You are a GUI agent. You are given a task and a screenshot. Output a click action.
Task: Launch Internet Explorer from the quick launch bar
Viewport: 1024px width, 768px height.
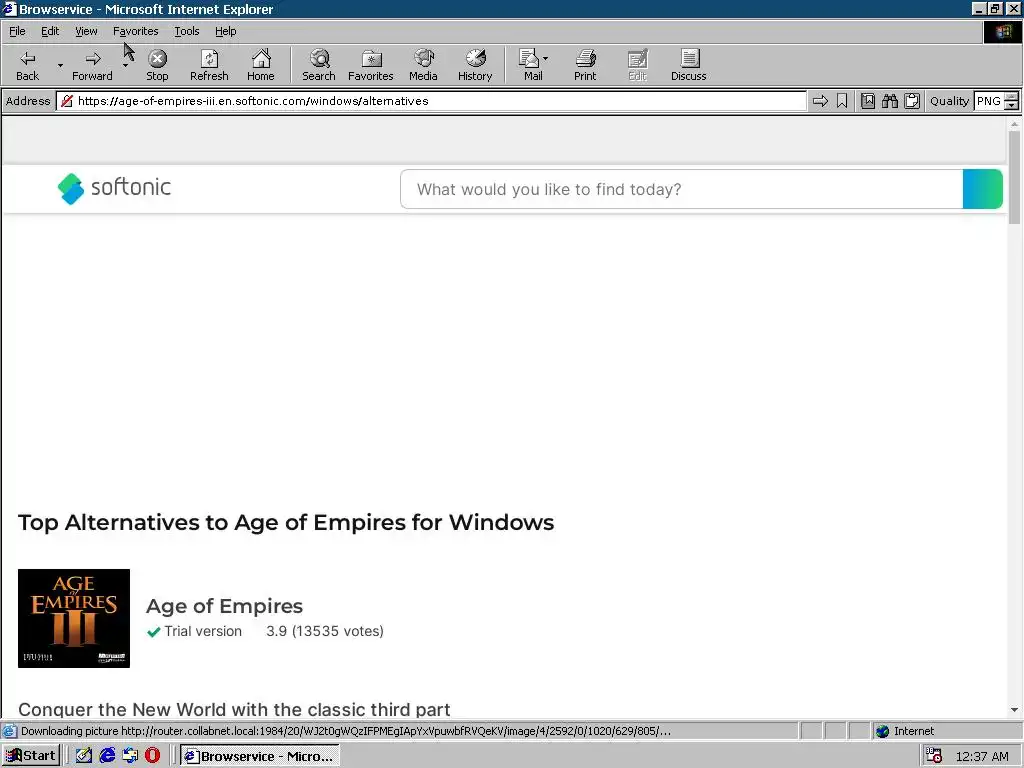107,756
